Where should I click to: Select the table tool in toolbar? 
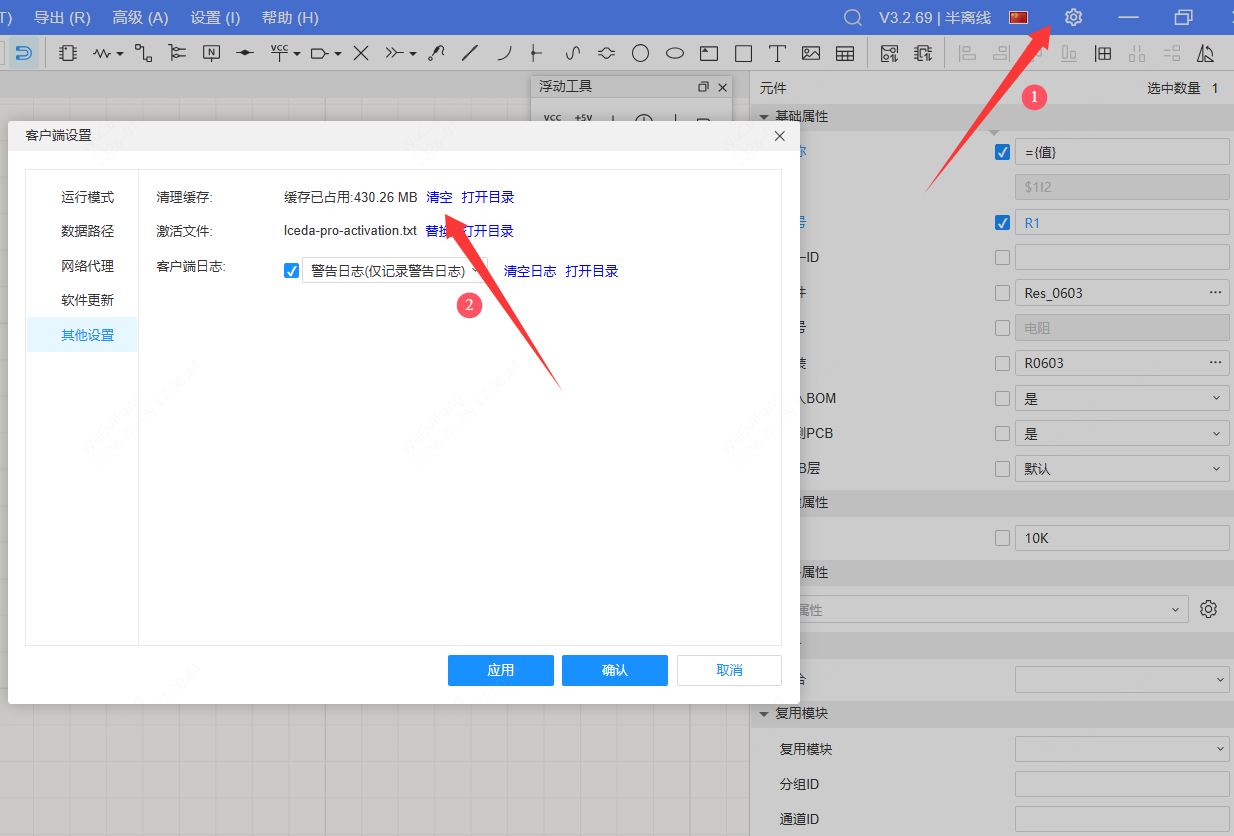pyautogui.click(x=845, y=53)
